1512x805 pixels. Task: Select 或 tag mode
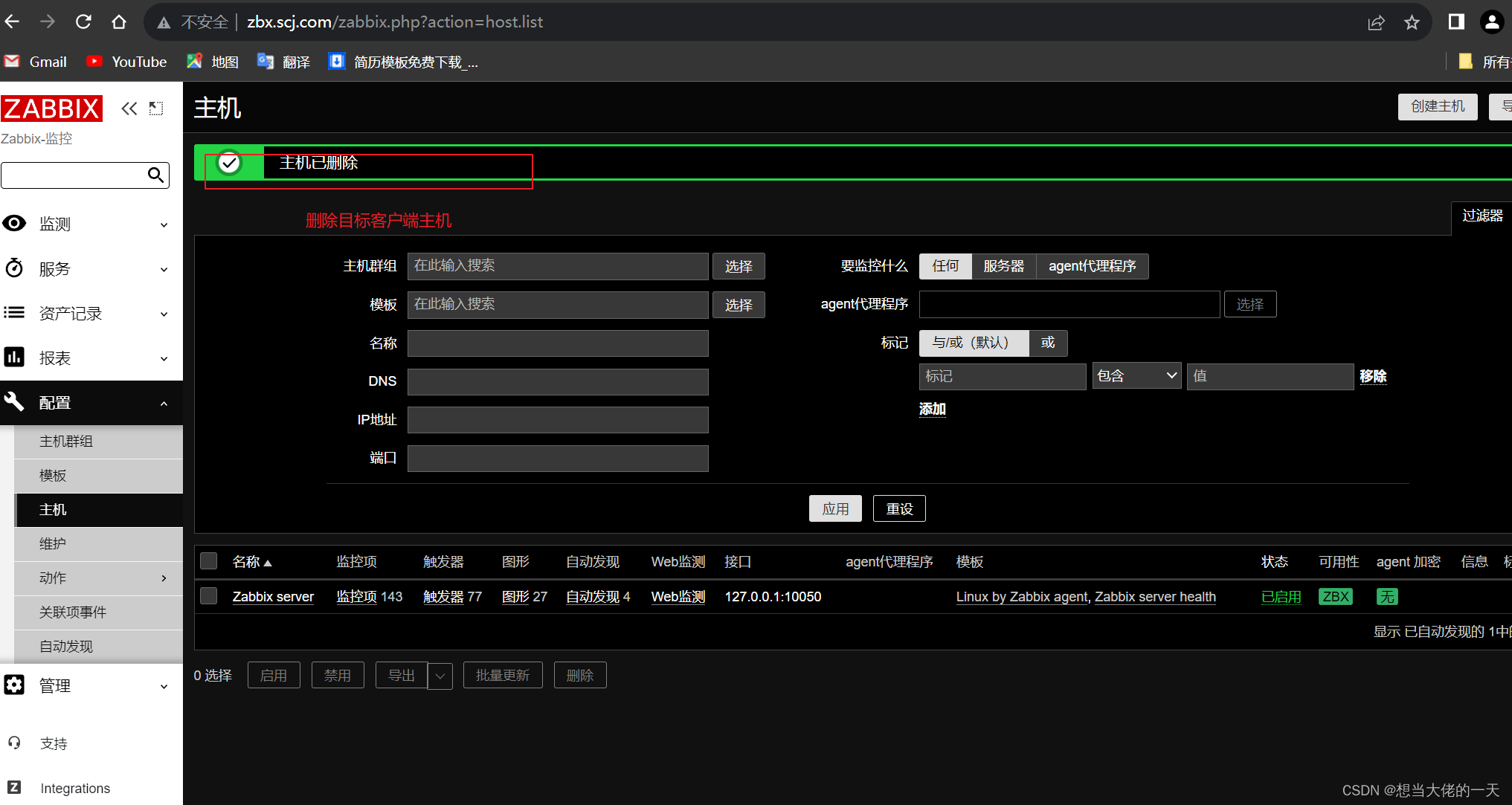(1048, 343)
